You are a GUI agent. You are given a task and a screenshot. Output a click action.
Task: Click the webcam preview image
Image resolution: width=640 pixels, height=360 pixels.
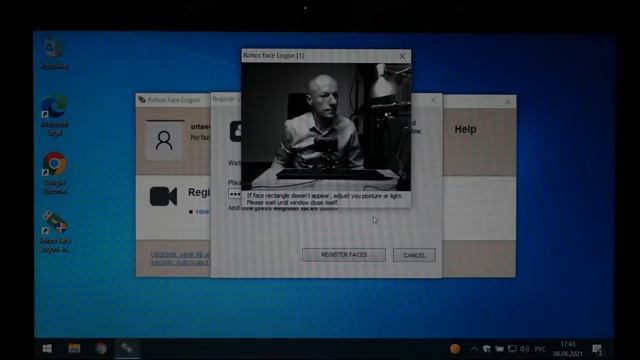pos(326,127)
